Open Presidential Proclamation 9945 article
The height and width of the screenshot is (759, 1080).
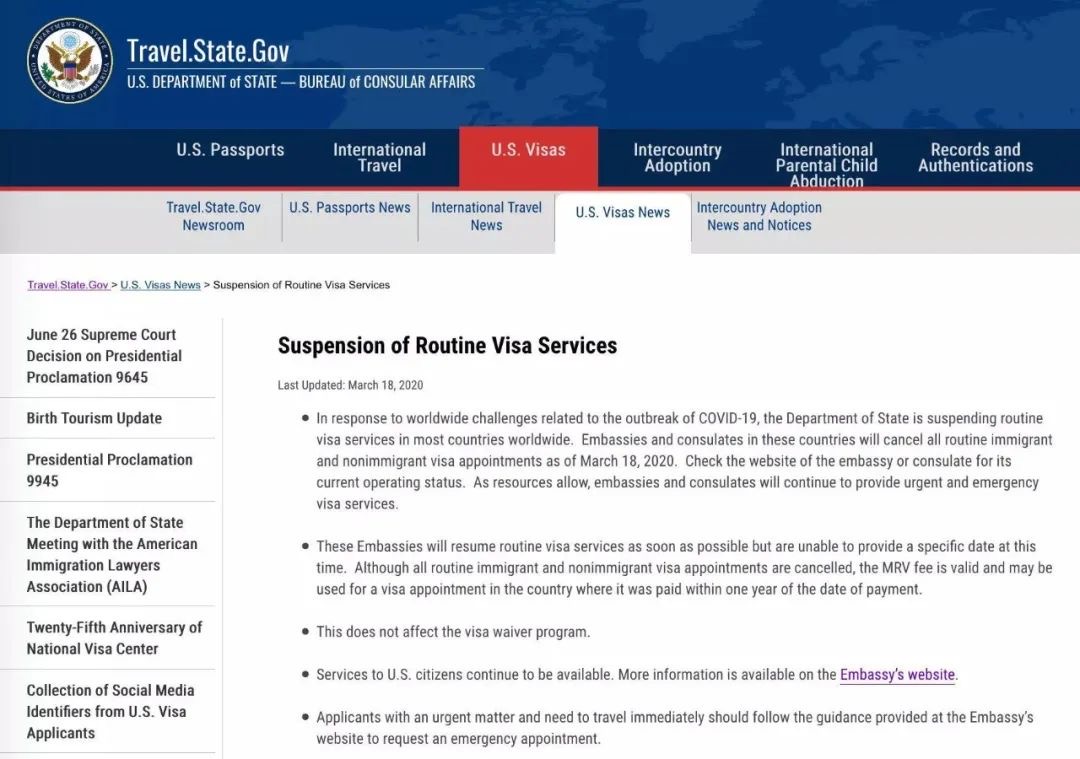[x=110, y=470]
